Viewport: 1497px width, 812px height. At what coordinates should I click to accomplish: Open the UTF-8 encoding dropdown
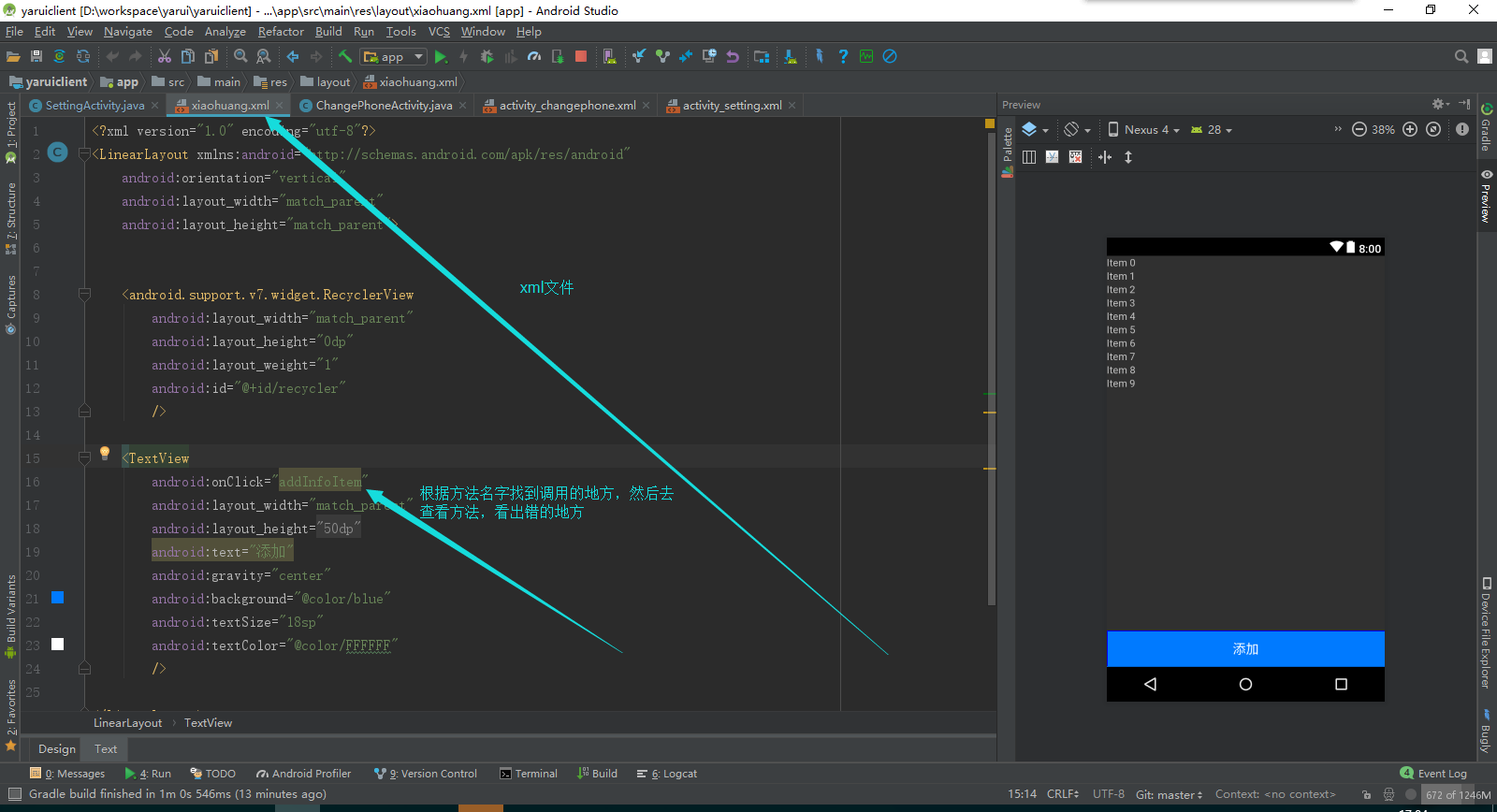[x=1109, y=794]
